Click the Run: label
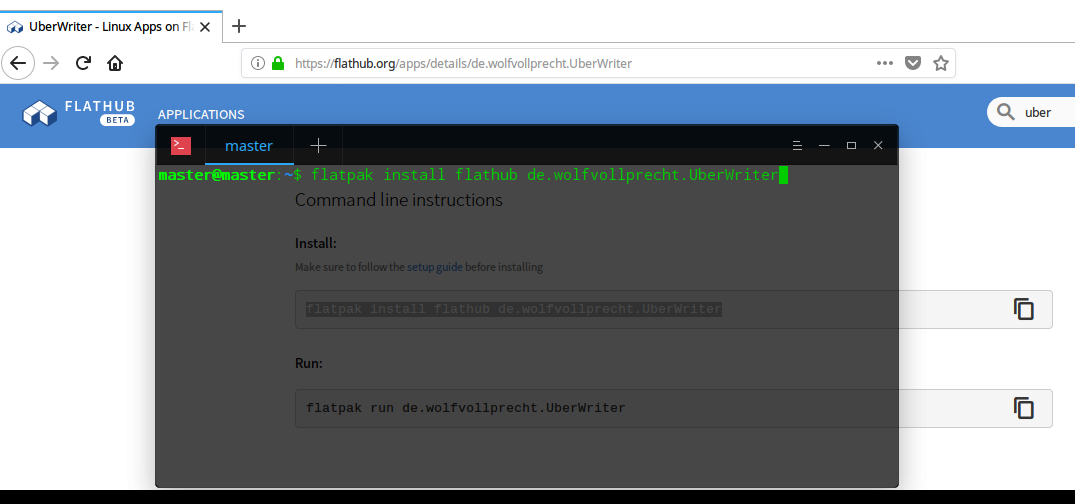The width and height of the screenshot is (1075, 504). click(x=309, y=363)
